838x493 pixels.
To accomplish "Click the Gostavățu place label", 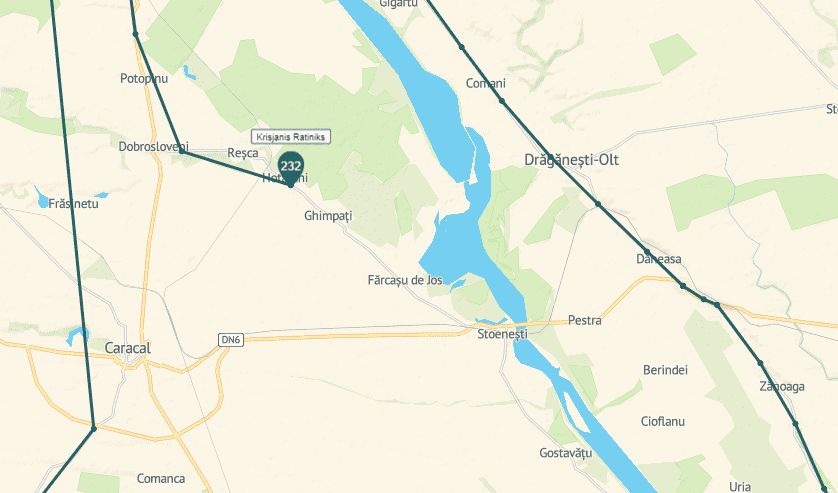I will click(565, 453).
